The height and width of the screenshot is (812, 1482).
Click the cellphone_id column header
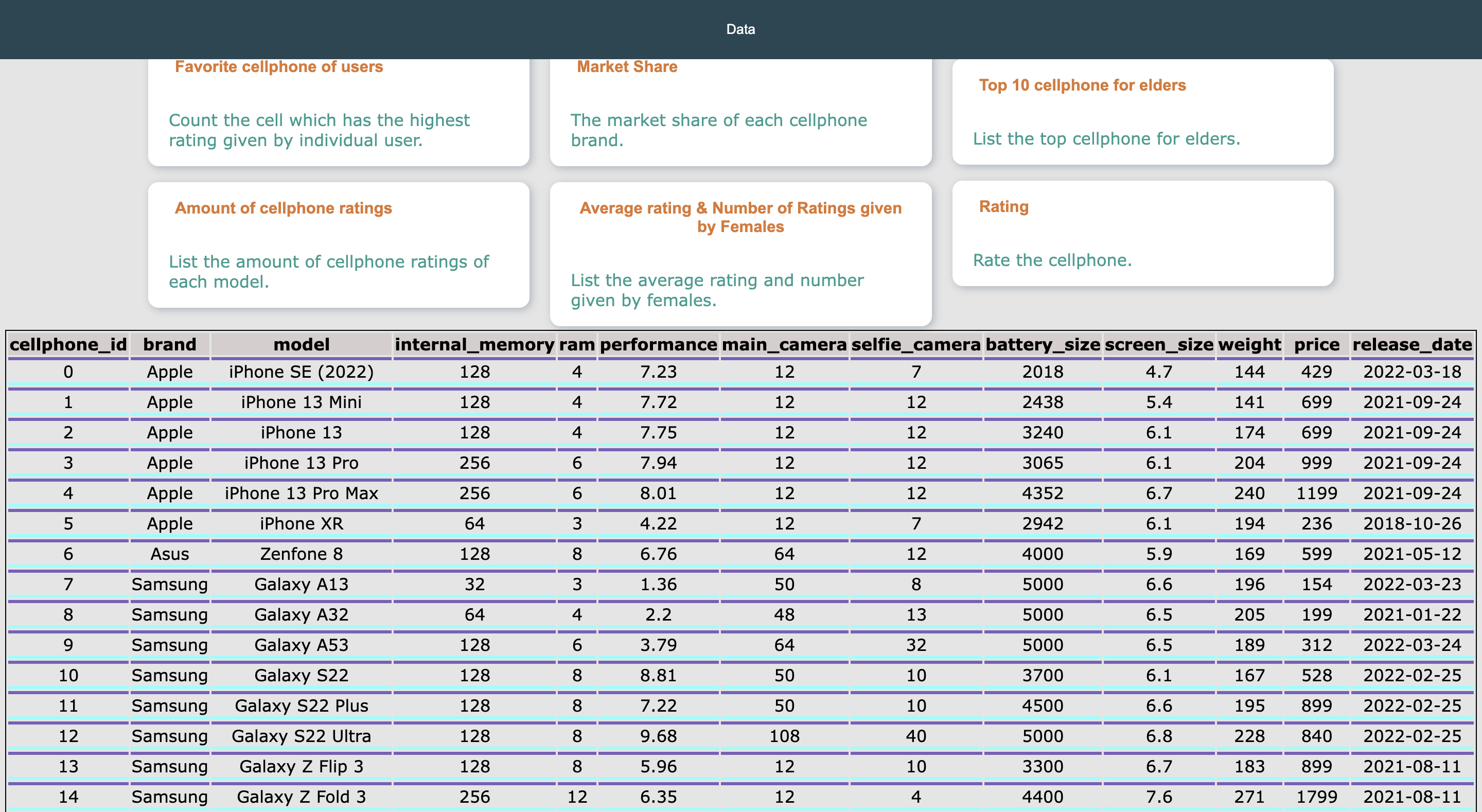68,344
